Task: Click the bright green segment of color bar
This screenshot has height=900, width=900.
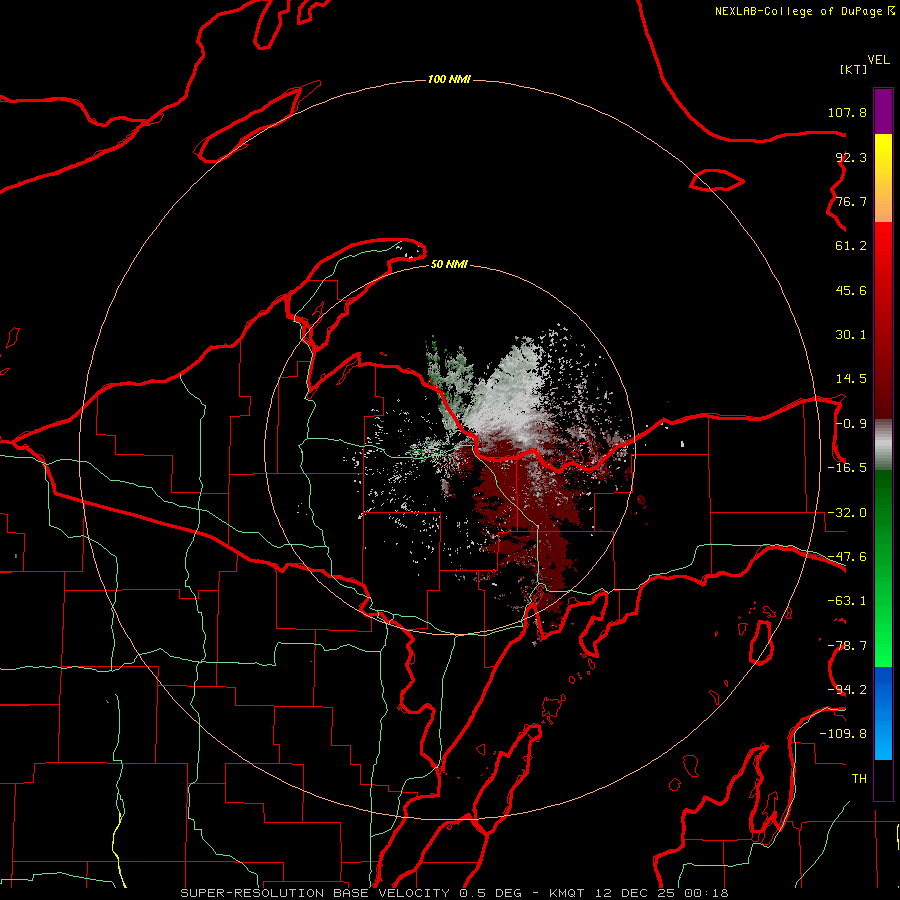Action: (x=883, y=631)
